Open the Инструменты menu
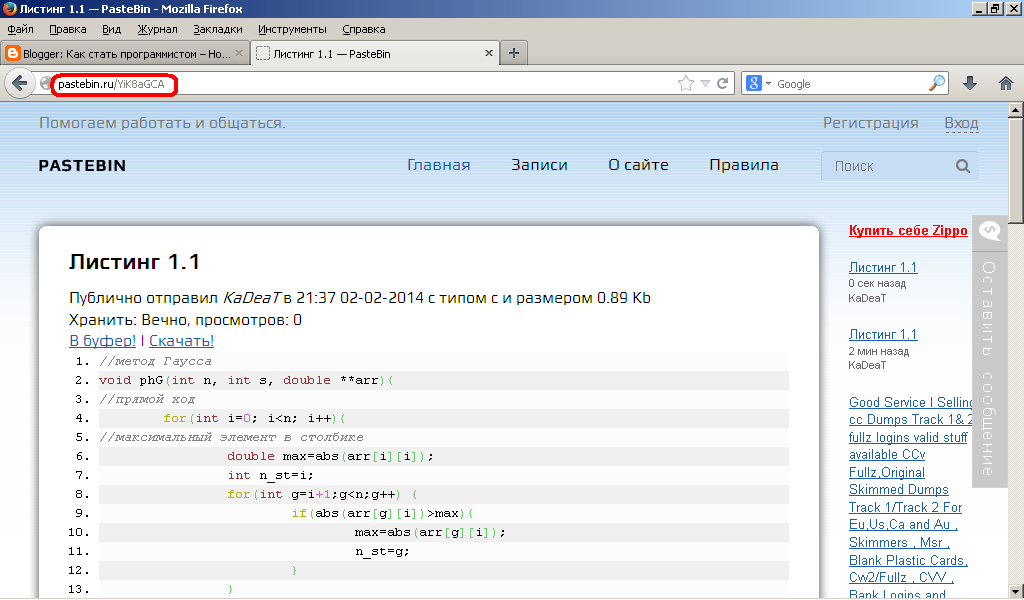The width and height of the screenshot is (1024, 600). [x=293, y=29]
